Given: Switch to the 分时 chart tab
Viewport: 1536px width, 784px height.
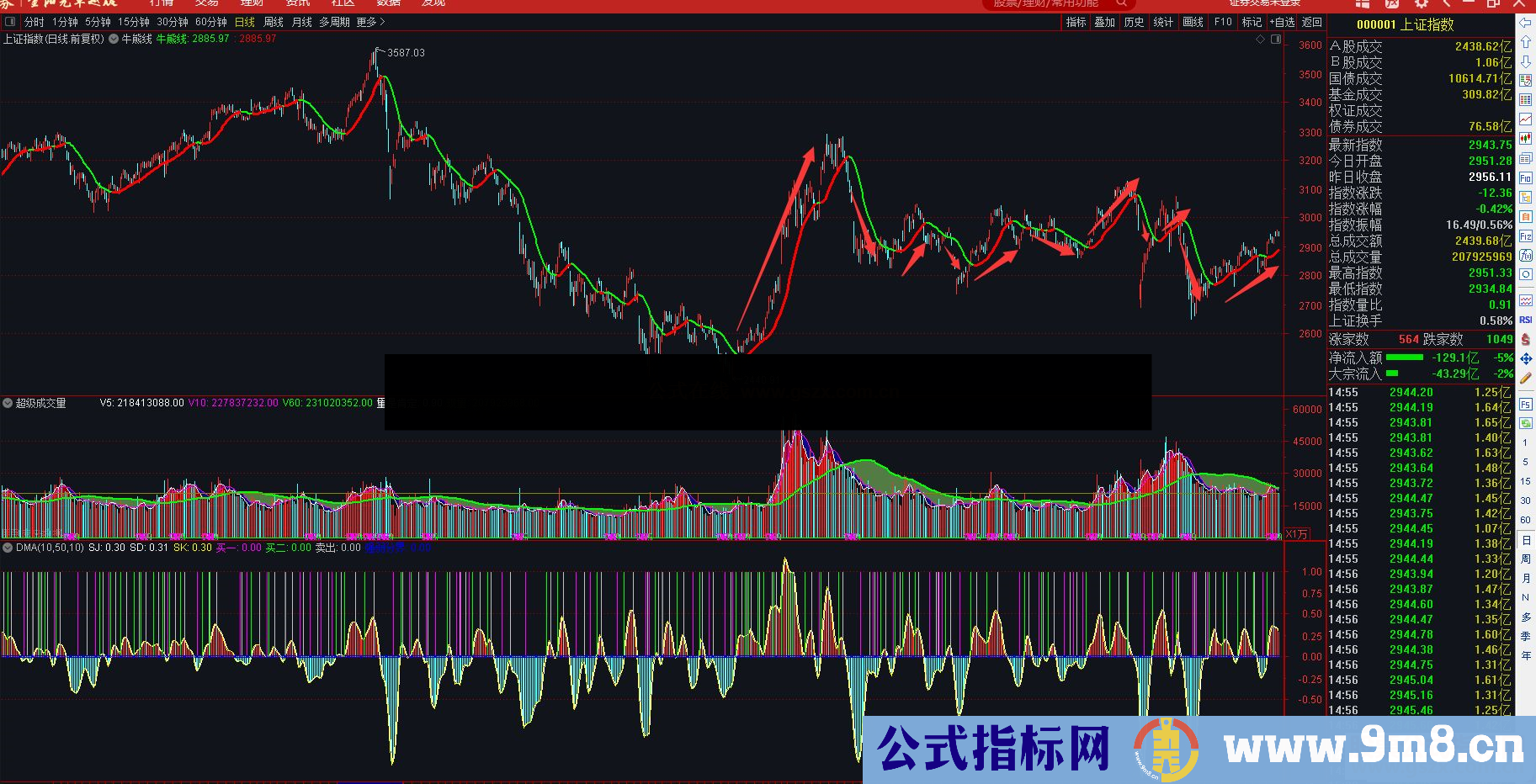Looking at the screenshot, I should click(x=35, y=23).
